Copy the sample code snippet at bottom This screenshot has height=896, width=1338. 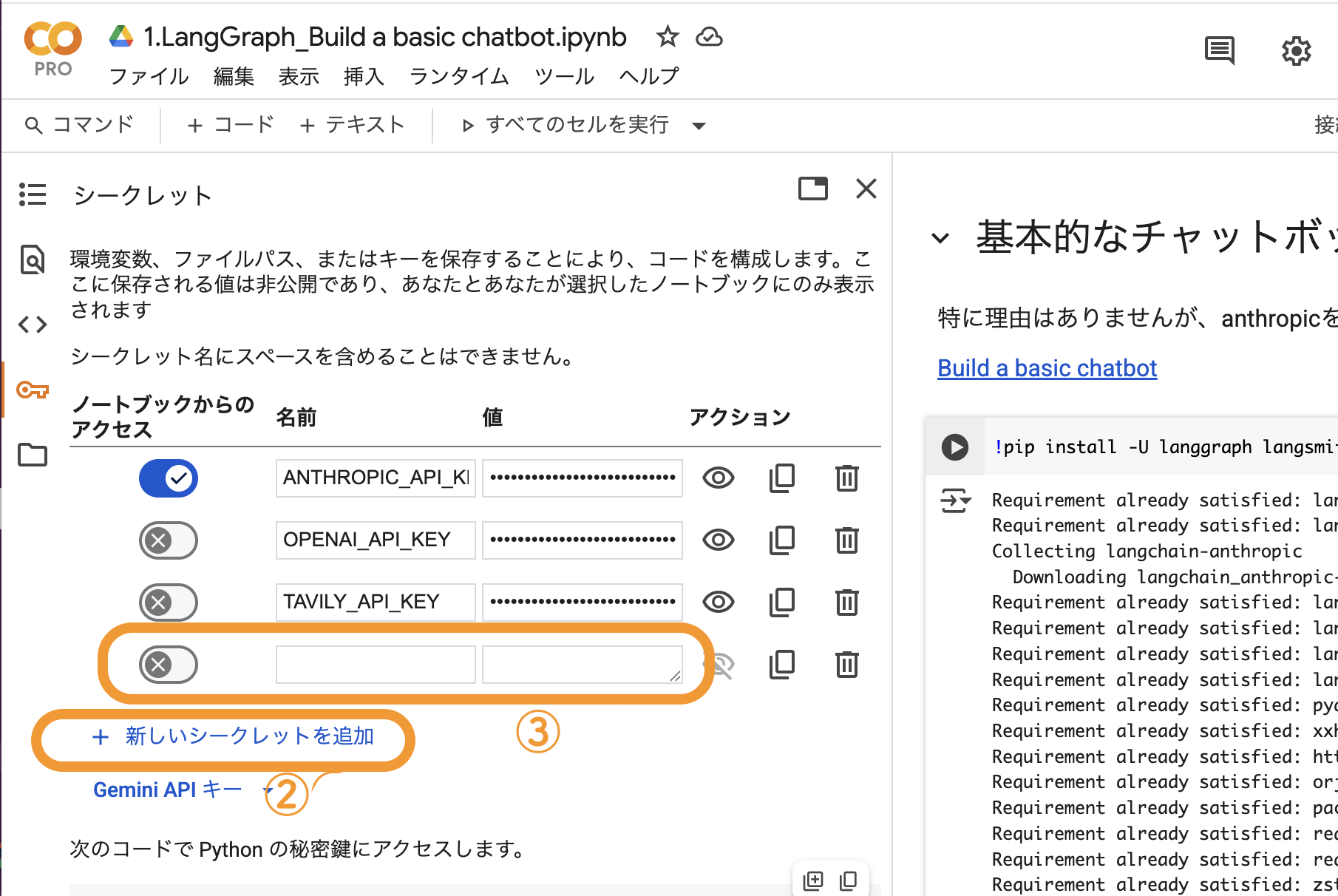coord(849,880)
